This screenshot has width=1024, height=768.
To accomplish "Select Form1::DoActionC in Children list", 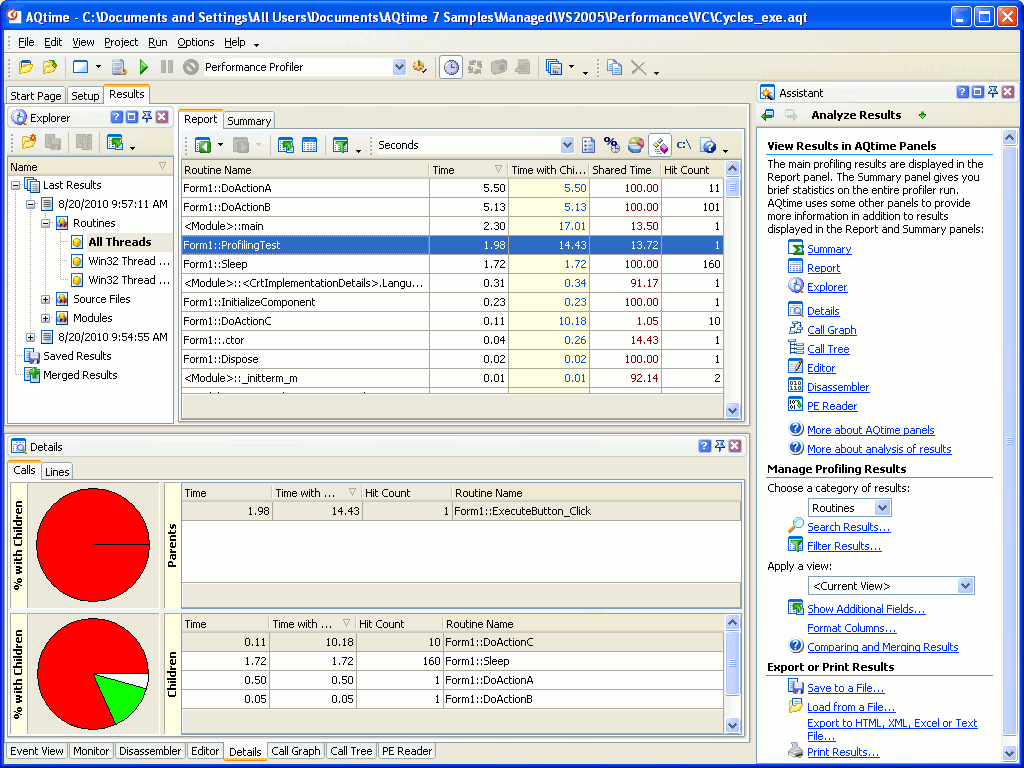I will [452, 642].
